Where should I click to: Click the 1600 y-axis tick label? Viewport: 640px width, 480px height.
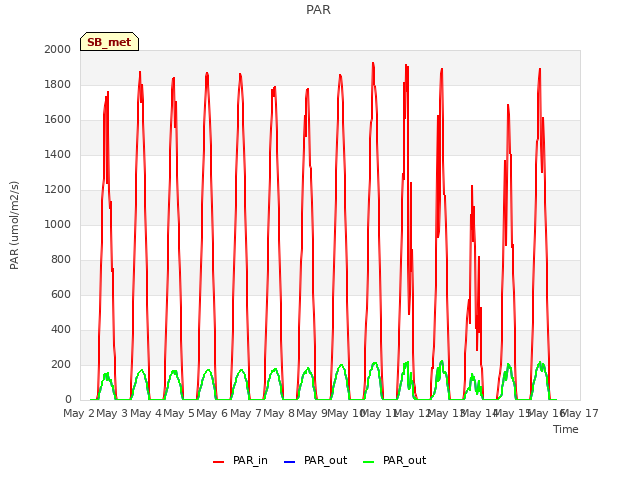tap(58, 120)
